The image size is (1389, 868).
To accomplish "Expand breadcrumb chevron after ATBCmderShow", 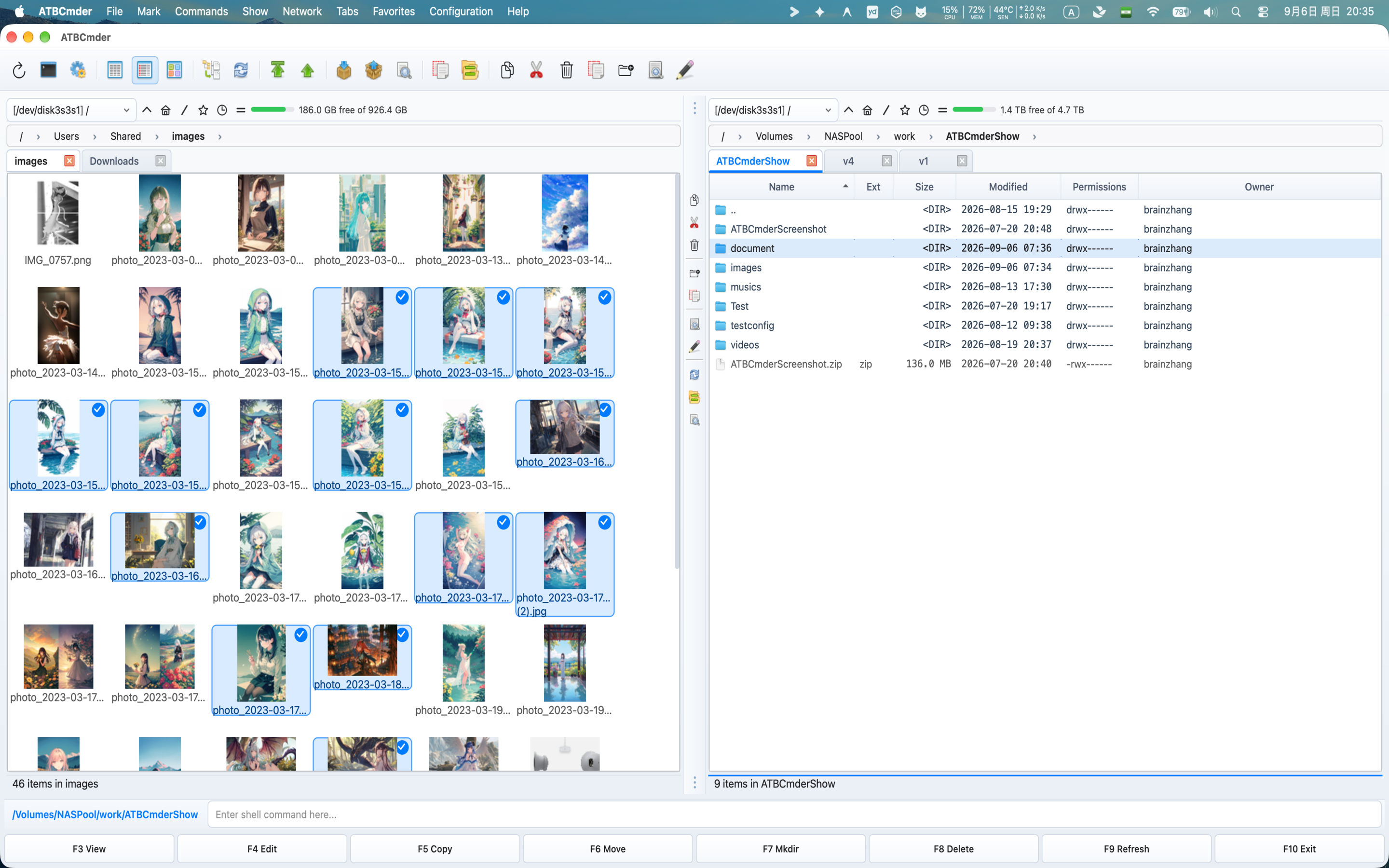I will (x=1035, y=136).
